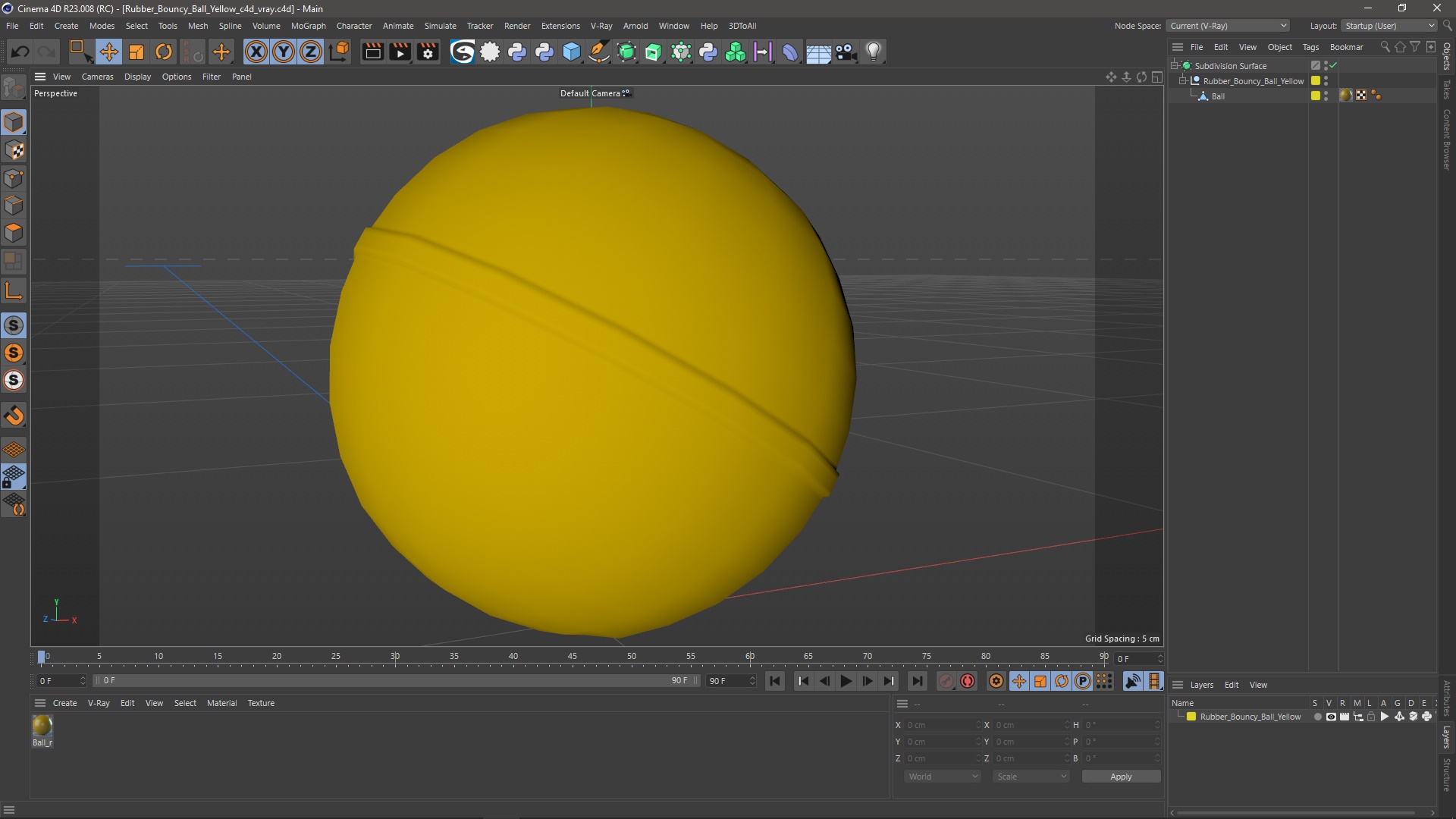Click the Apply button
The height and width of the screenshot is (819, 1456).
[x=1120, y=777]
